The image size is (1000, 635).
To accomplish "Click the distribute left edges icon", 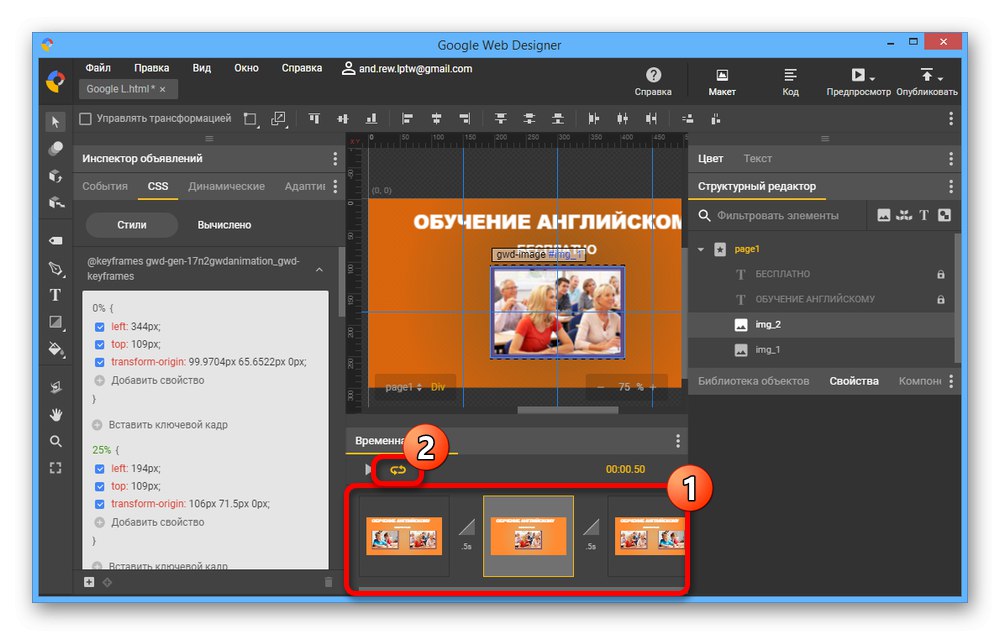I will [x=593, y=119].
